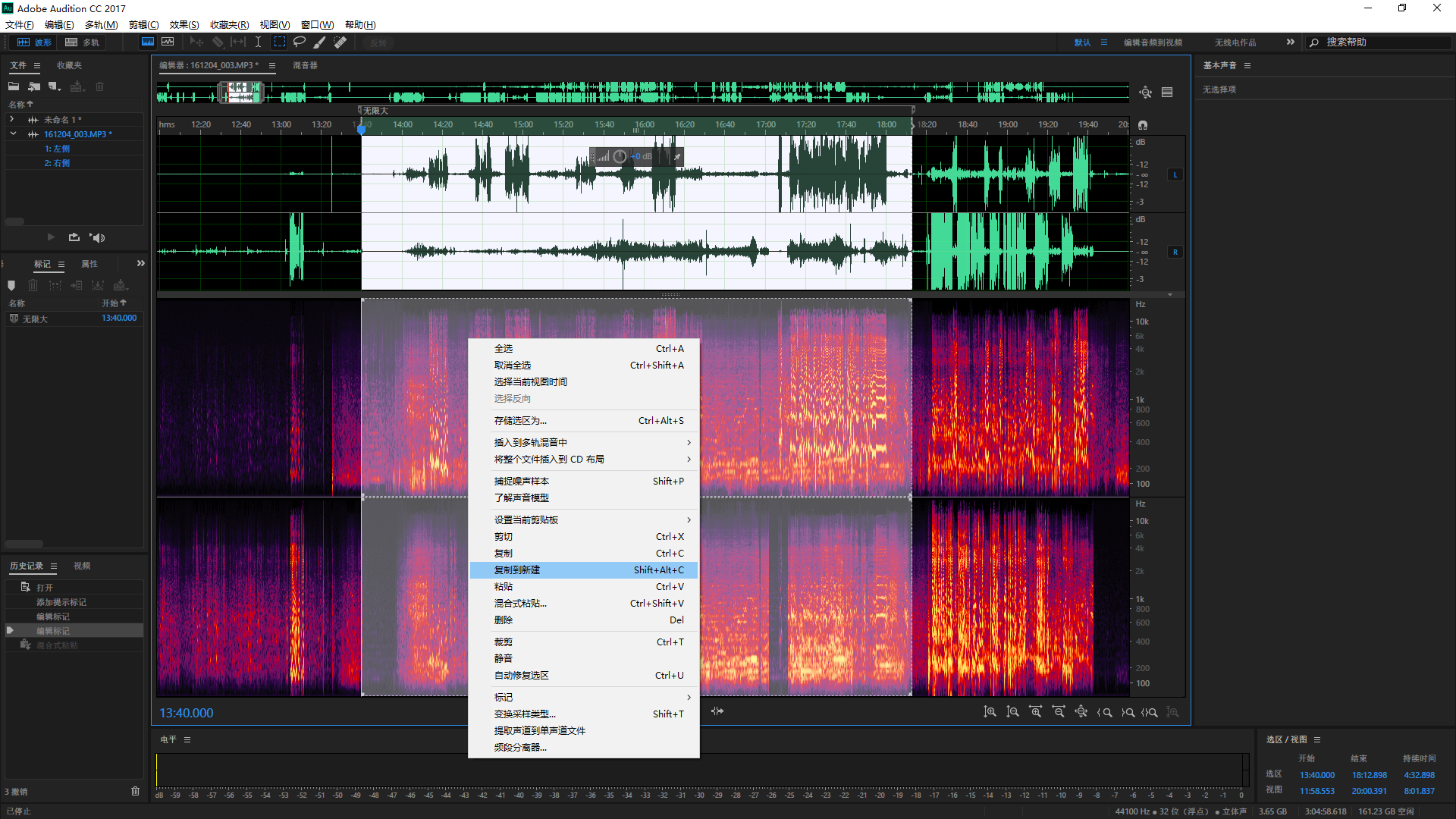Switch to the 混音器 tab

point(305,66)
